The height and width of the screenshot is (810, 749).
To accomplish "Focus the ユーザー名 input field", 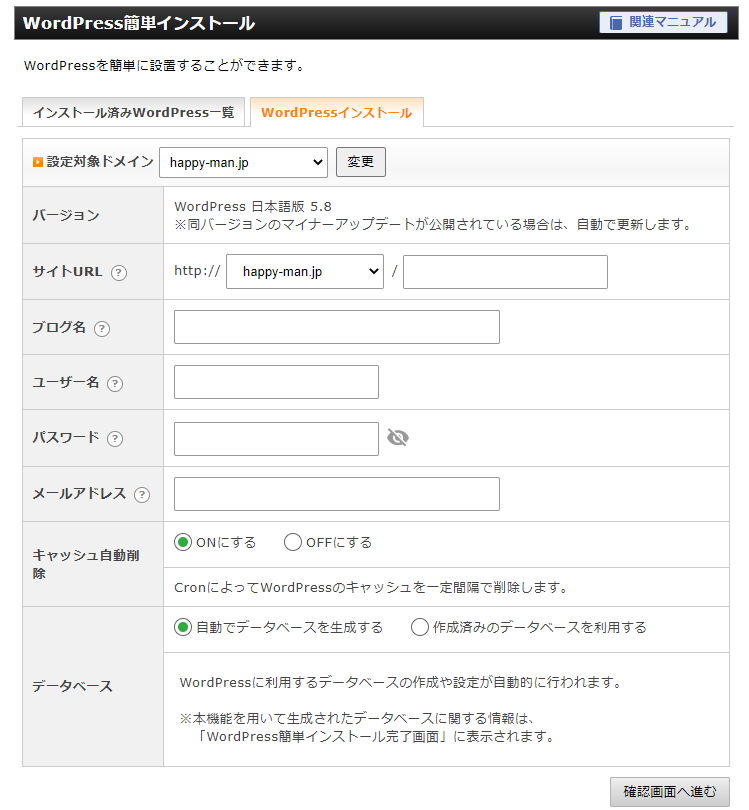I will coord(276,382).
